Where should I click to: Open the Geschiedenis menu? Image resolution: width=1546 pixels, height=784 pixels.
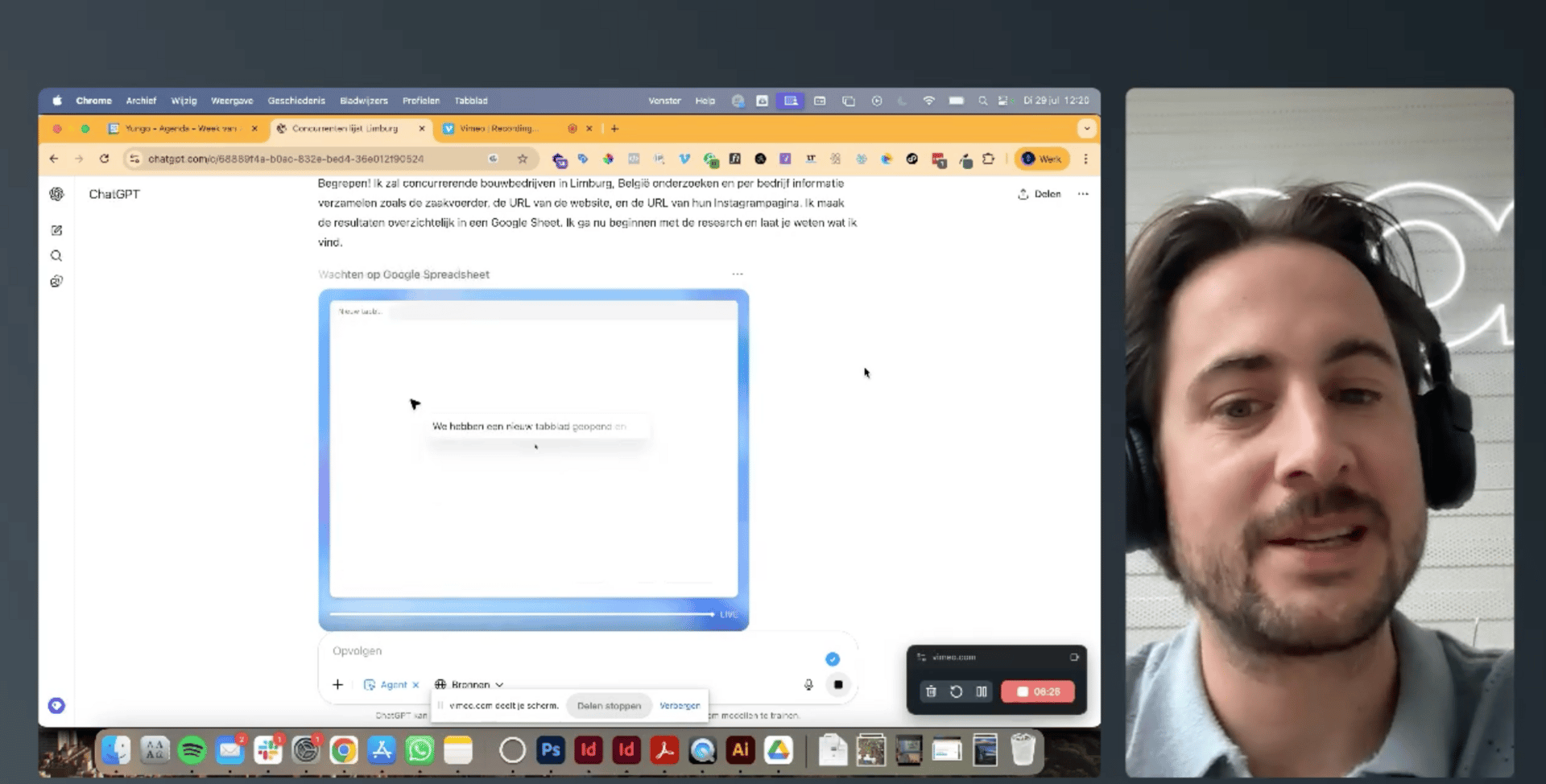(296, 101)
